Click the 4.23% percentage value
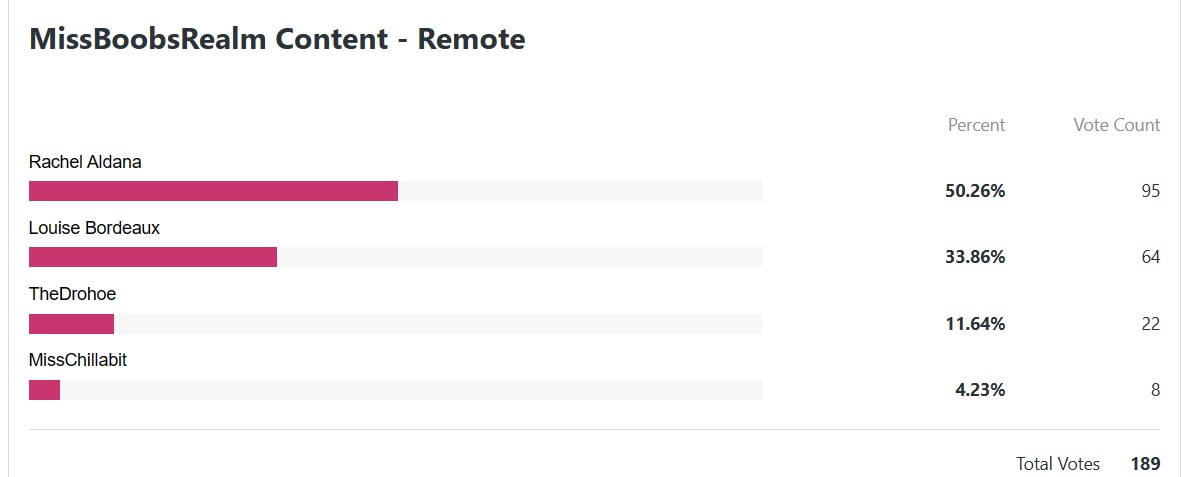1191x477 pixels. (x=980, y=390)
